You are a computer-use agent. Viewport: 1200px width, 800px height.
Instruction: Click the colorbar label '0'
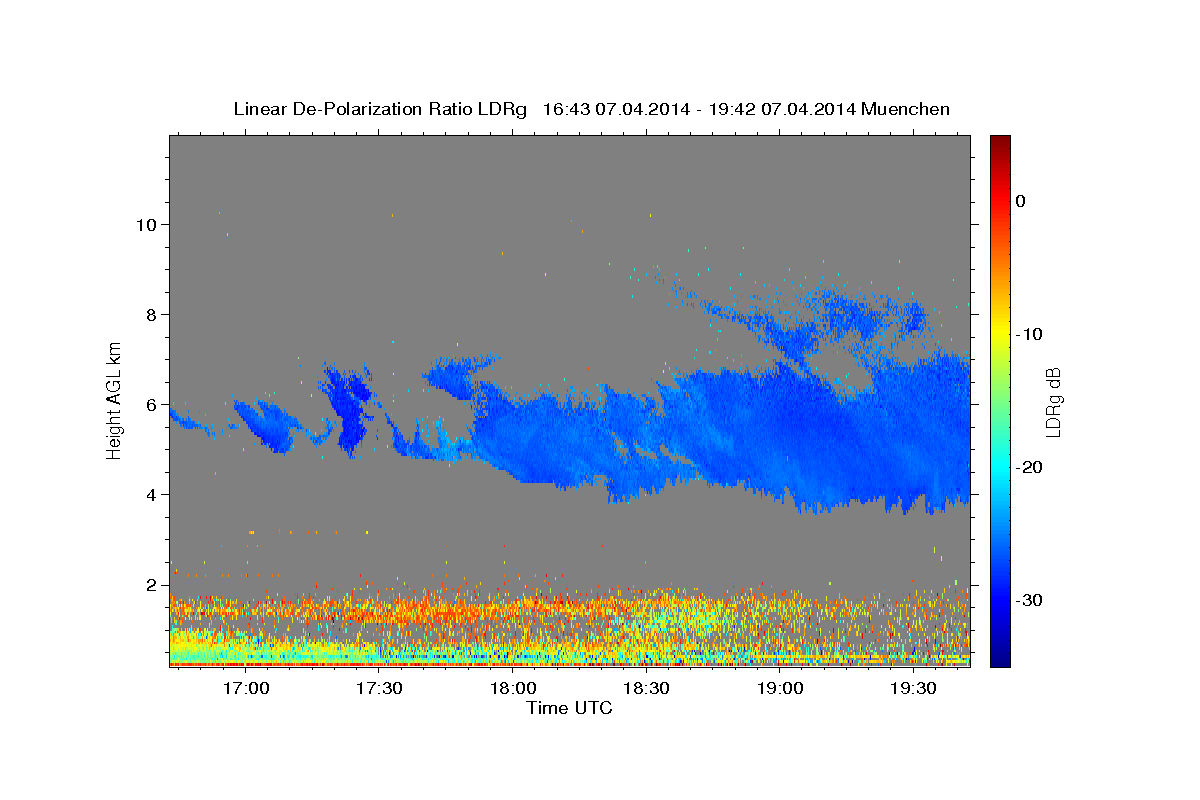coord(1020,201)
